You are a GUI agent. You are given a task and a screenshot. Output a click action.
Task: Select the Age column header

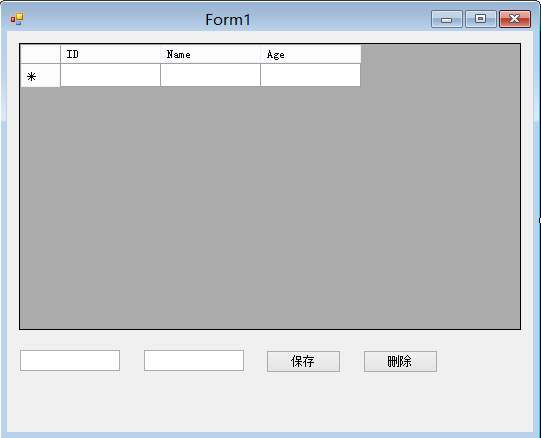click(x=311, y=54)
